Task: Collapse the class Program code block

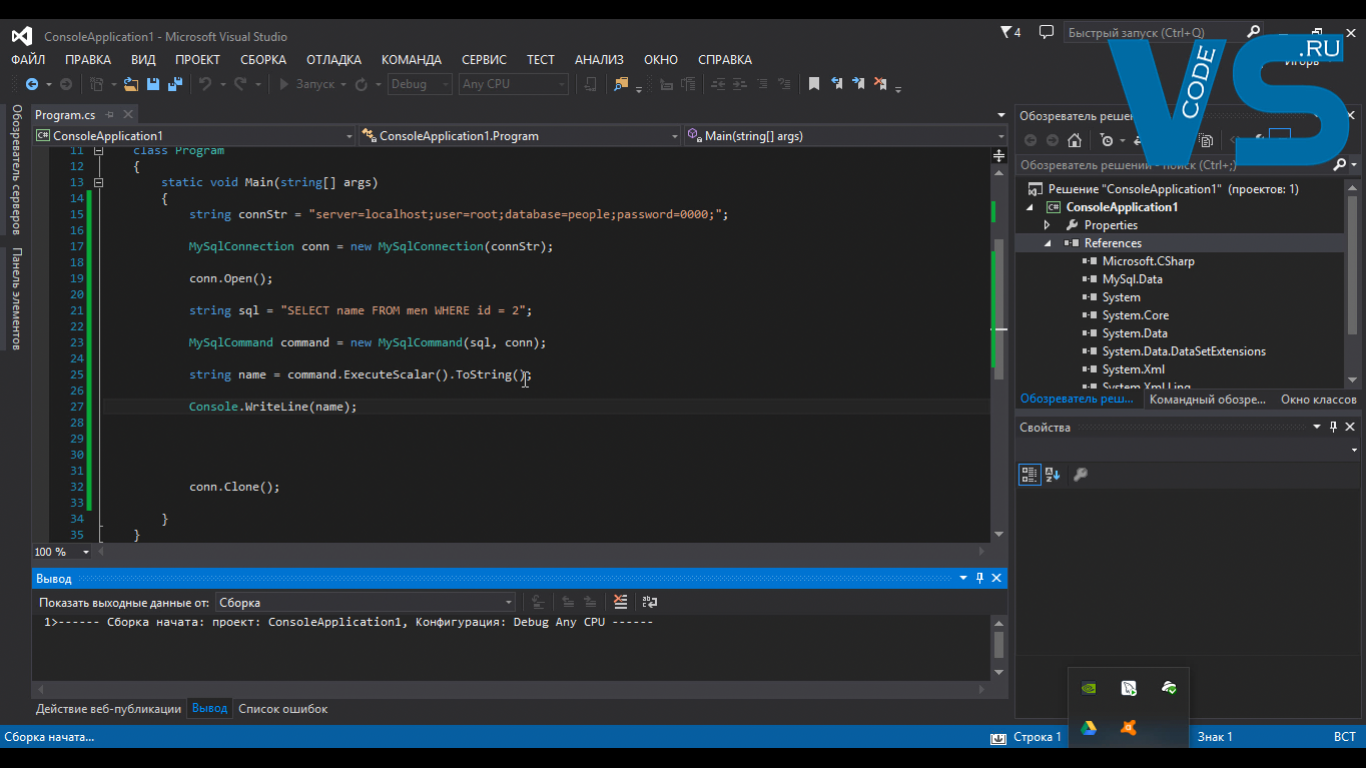Action: coord(98,151)
